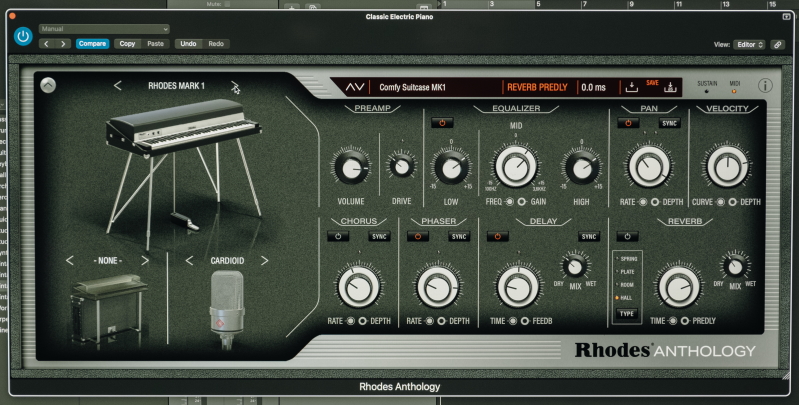The image size is (799, 405).
Task: Adjust the preamp Drive knob
Action: (x=402, y=167)
